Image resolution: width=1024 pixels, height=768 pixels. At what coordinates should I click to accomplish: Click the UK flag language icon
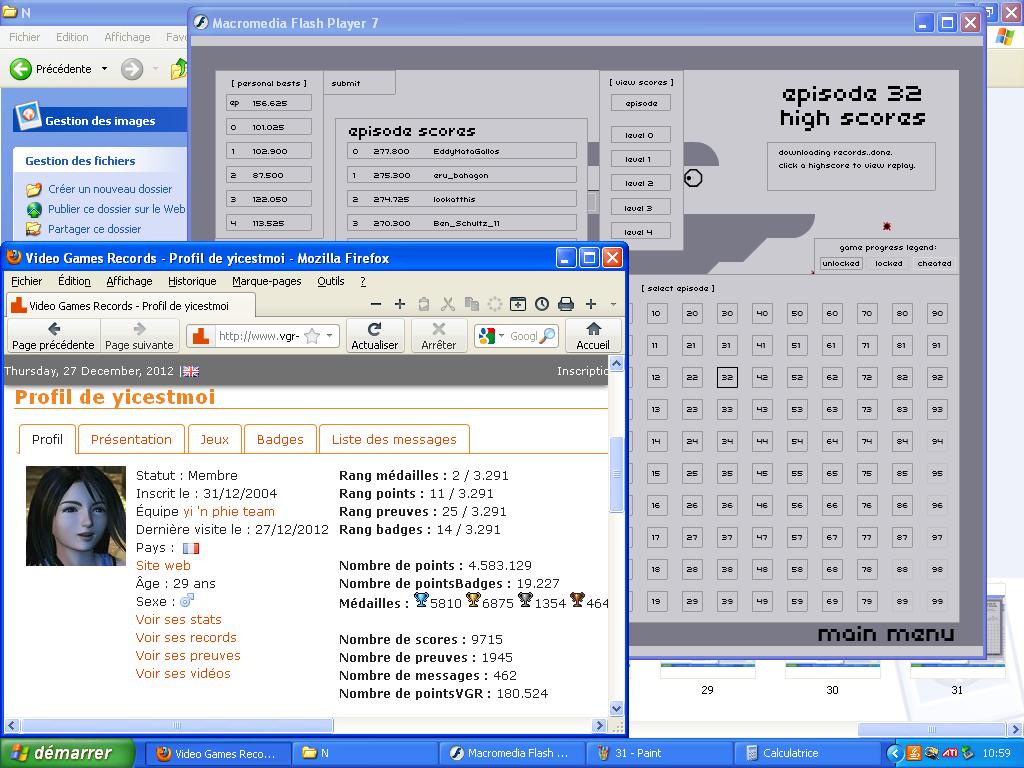pyautogui.click(x=190, y=371)
